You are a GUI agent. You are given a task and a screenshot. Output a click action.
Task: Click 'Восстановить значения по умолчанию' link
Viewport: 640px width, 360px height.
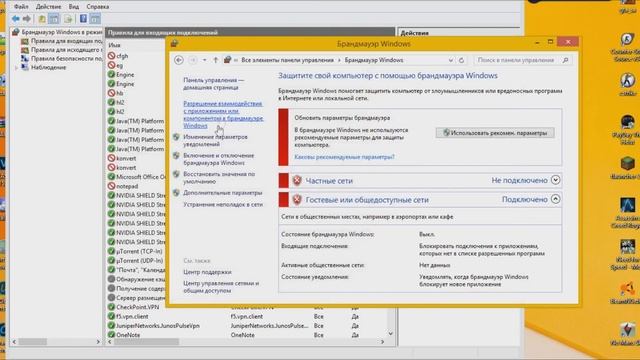219,178
